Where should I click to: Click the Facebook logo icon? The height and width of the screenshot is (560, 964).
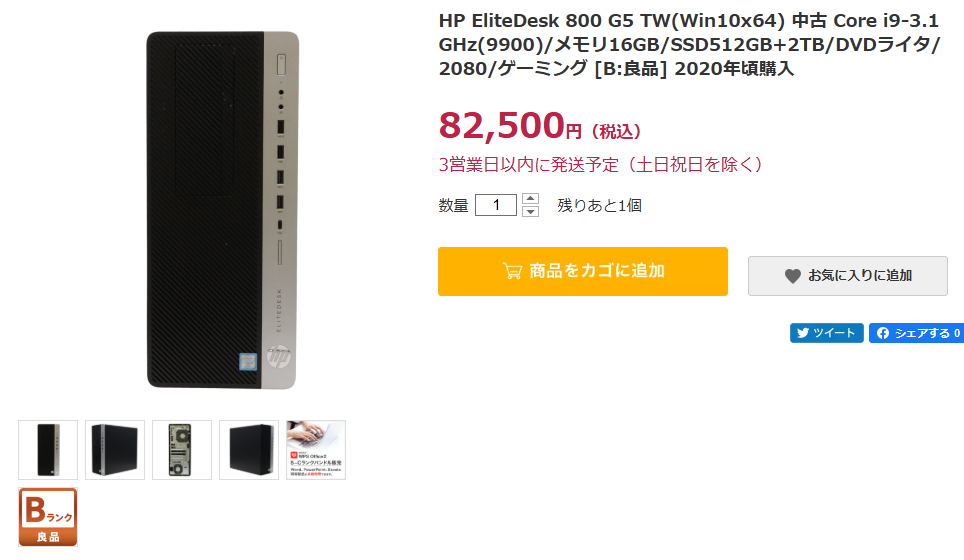(x=883, y=333)
